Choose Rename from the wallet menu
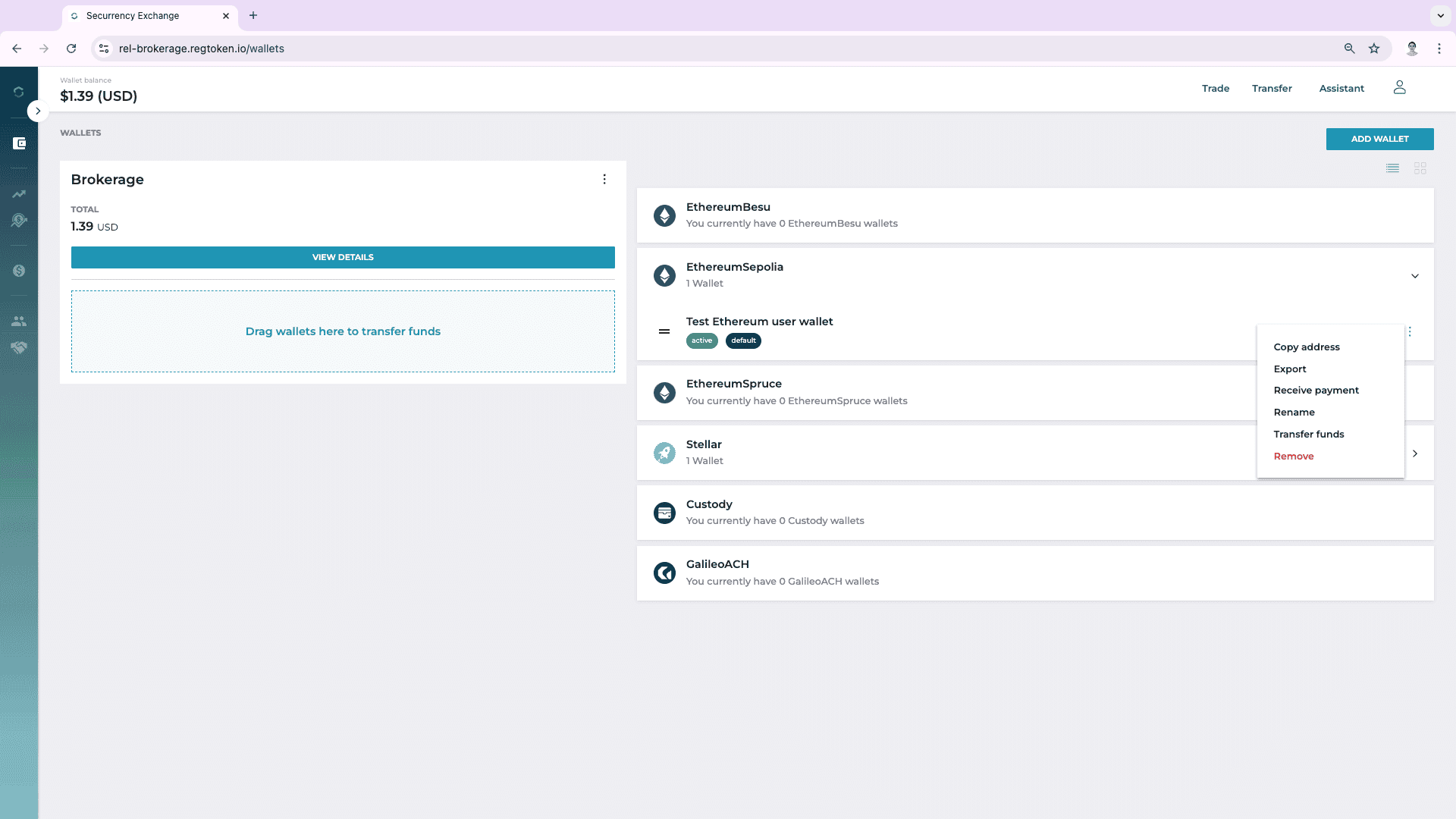Image resolution: width=1456 pixels, height=819 pixels. 1294,413
